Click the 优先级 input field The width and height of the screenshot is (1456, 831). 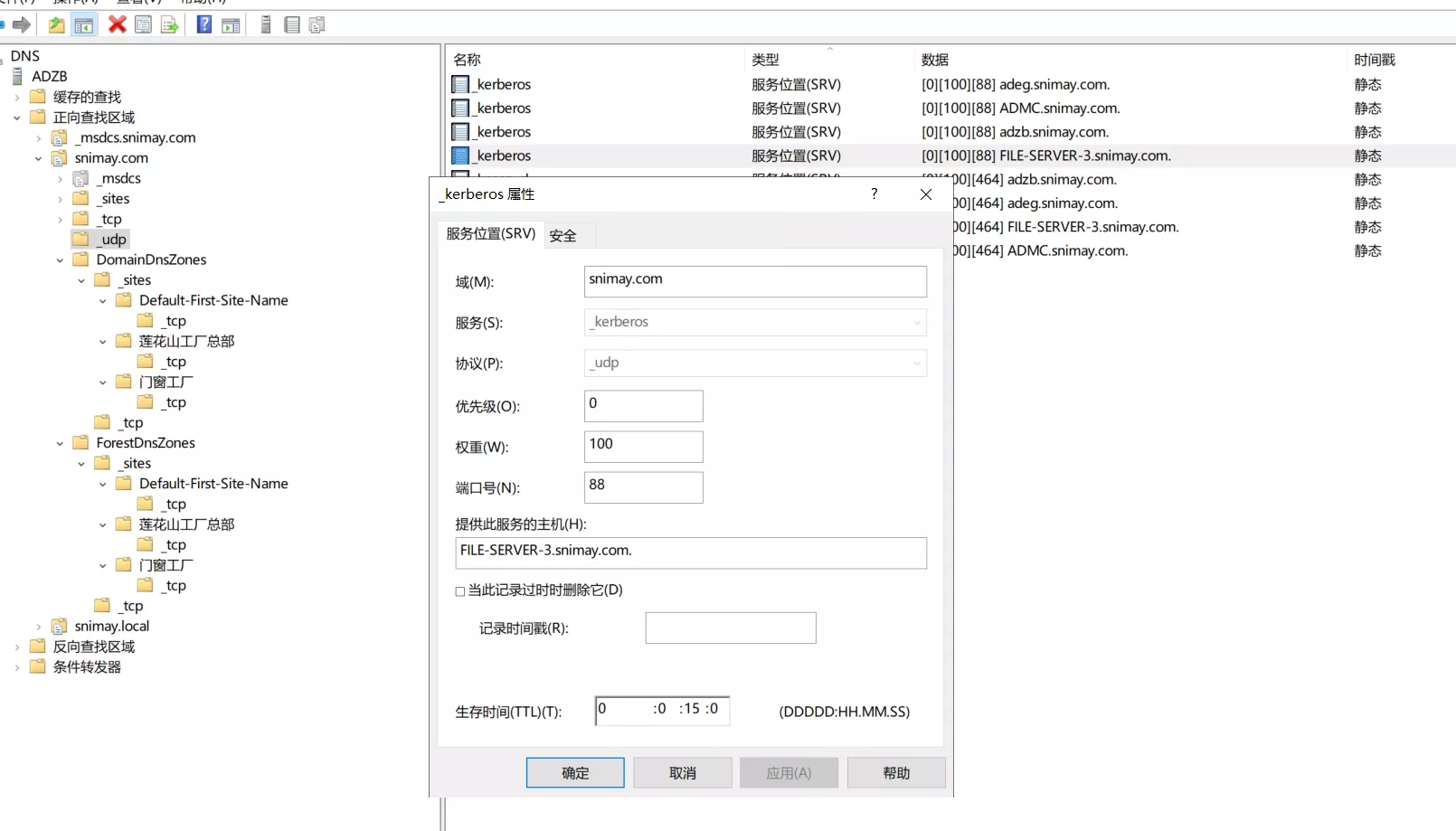point(643,406)
